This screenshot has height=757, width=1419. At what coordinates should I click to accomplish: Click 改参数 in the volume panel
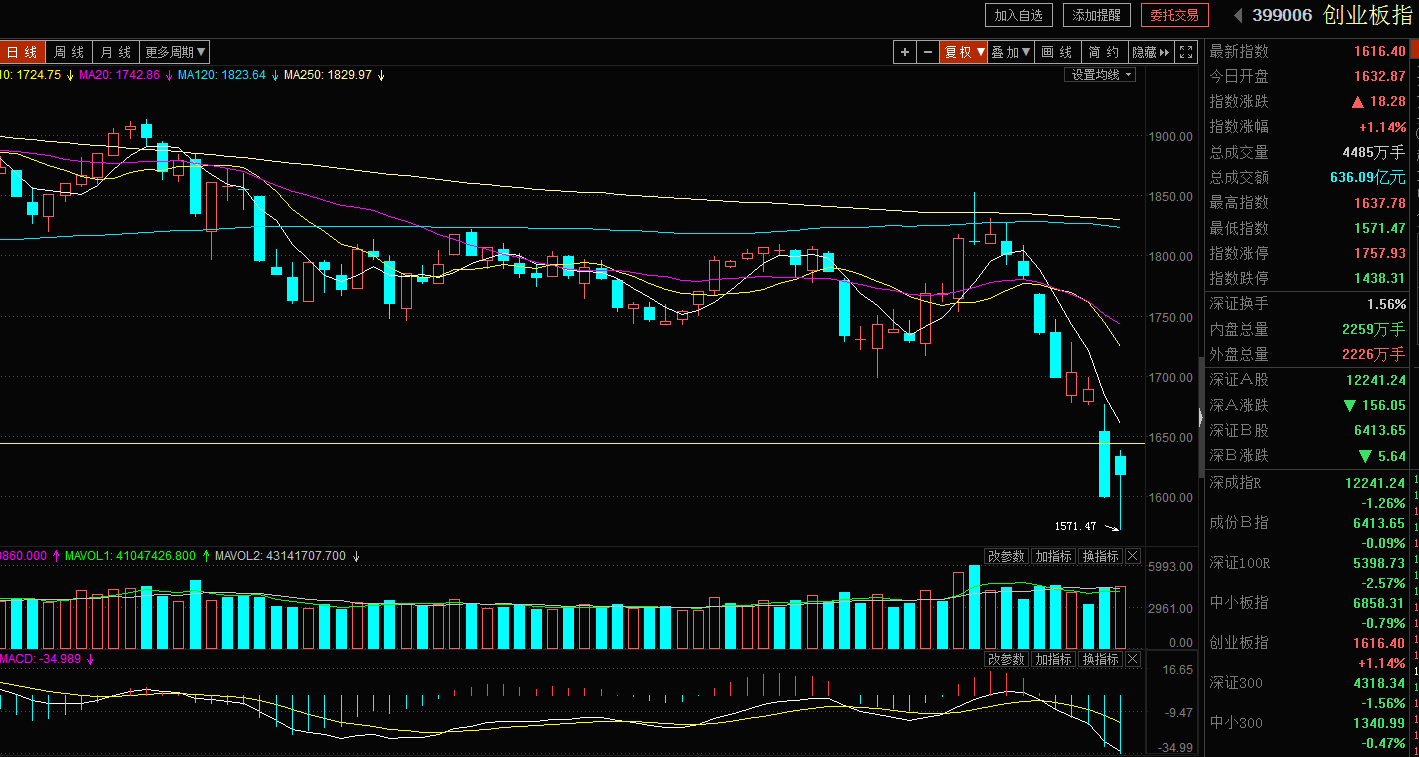[1006, 556]
